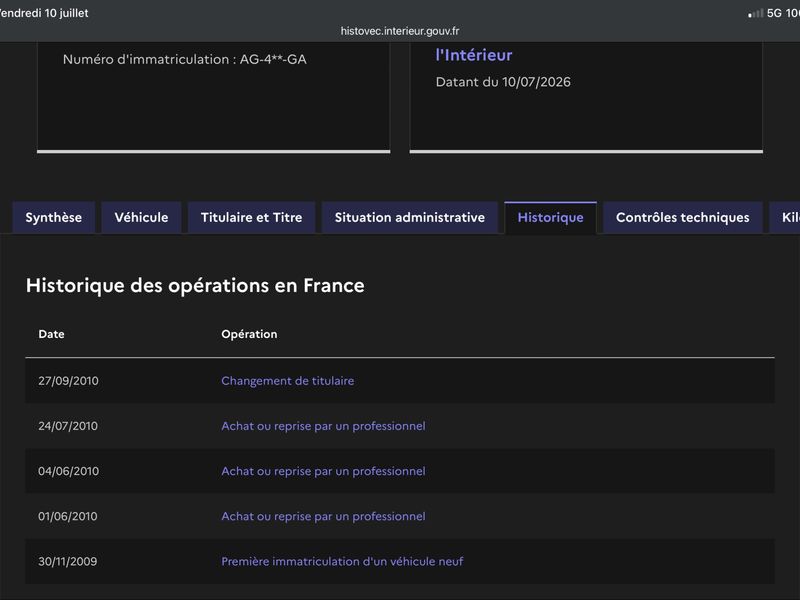Click the 04/06/2010 Achat ou reprise entry
This screenshot has height=600, width=800.
pyautogui.click(x=323, y=471)
